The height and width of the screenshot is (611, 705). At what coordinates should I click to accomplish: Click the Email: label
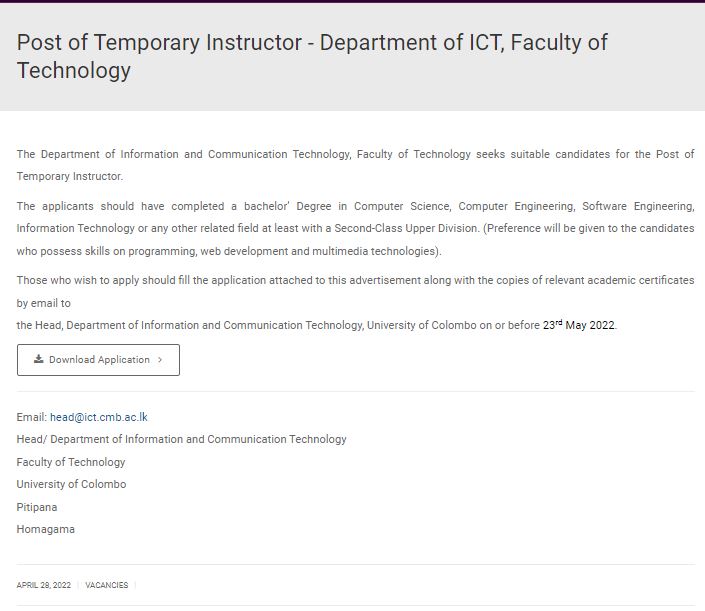tap(31, 417)
